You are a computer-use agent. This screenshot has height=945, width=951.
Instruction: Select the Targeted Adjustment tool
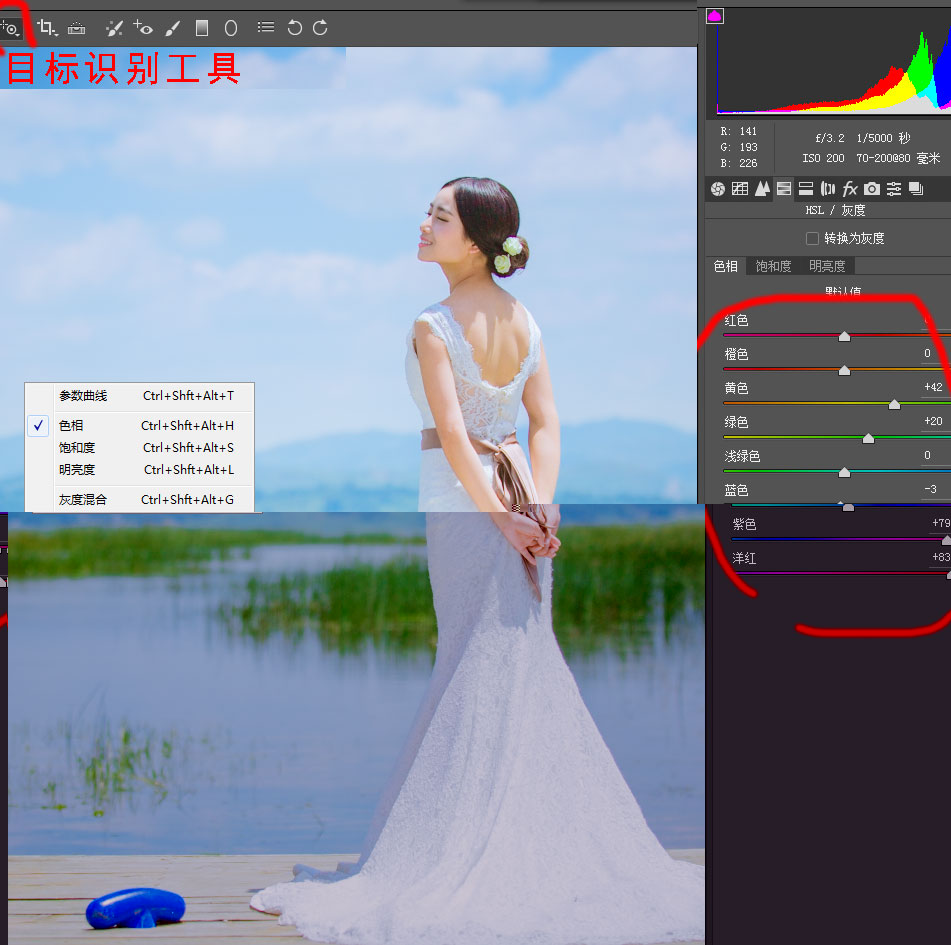point(10,28)
